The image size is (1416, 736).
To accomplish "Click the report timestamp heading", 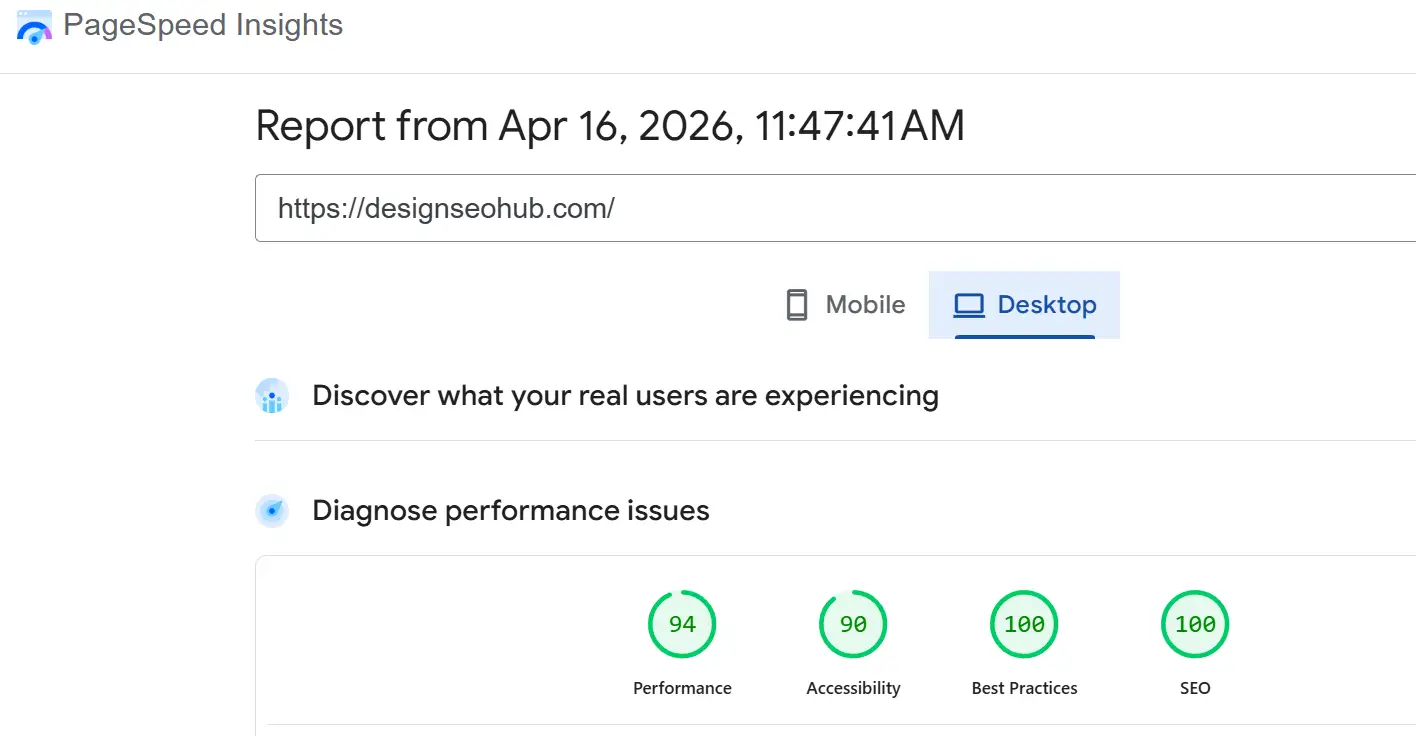I will click(610, 125).
